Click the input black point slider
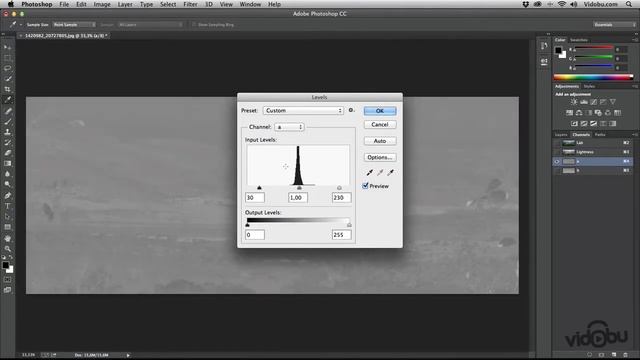This screenshot has height=360, width=640. 259,188
